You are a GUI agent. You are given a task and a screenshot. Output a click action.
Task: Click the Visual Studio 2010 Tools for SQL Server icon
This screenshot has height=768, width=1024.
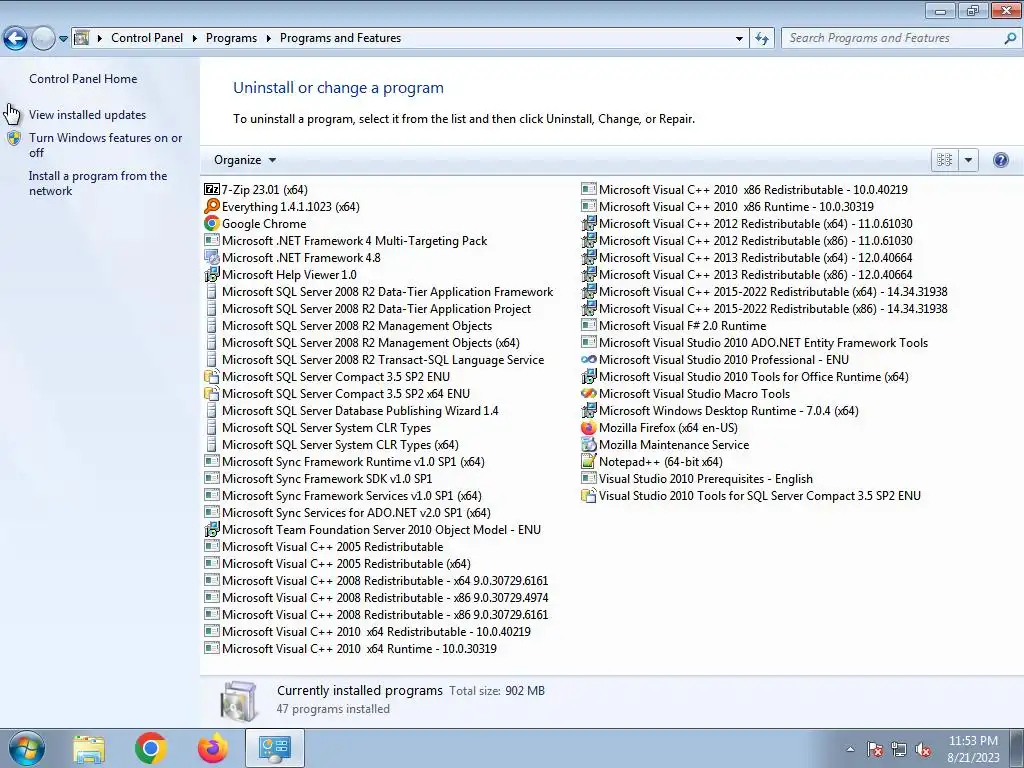coord(588,496)
